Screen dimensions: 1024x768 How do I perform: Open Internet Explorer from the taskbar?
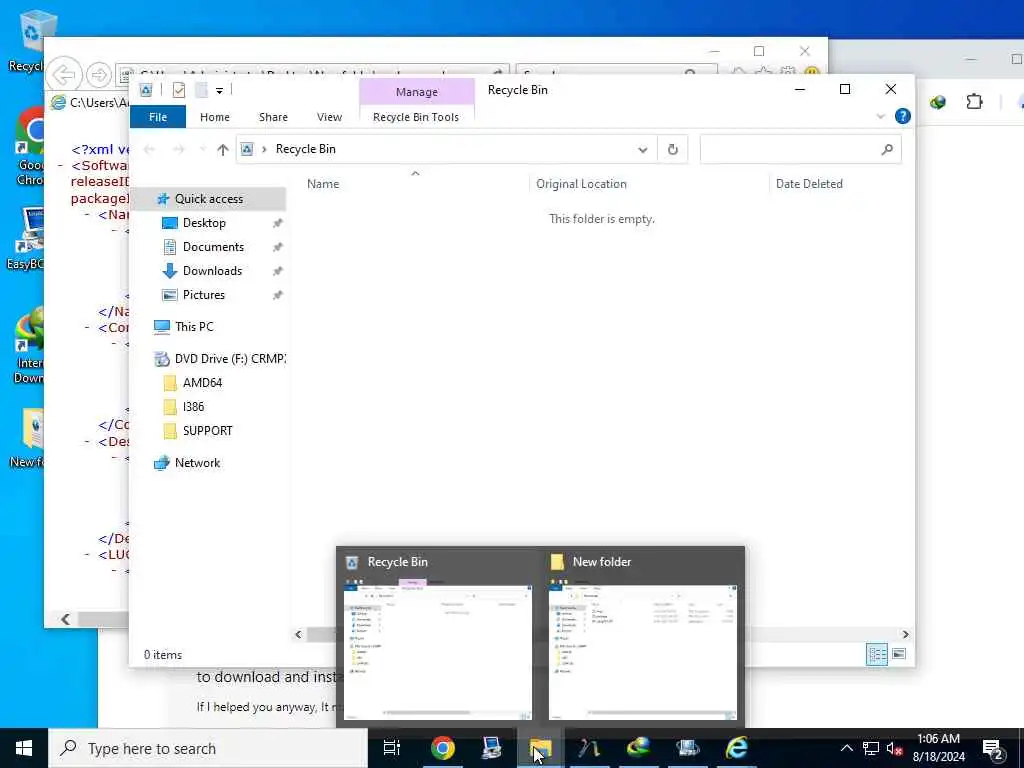coord(737,748)
